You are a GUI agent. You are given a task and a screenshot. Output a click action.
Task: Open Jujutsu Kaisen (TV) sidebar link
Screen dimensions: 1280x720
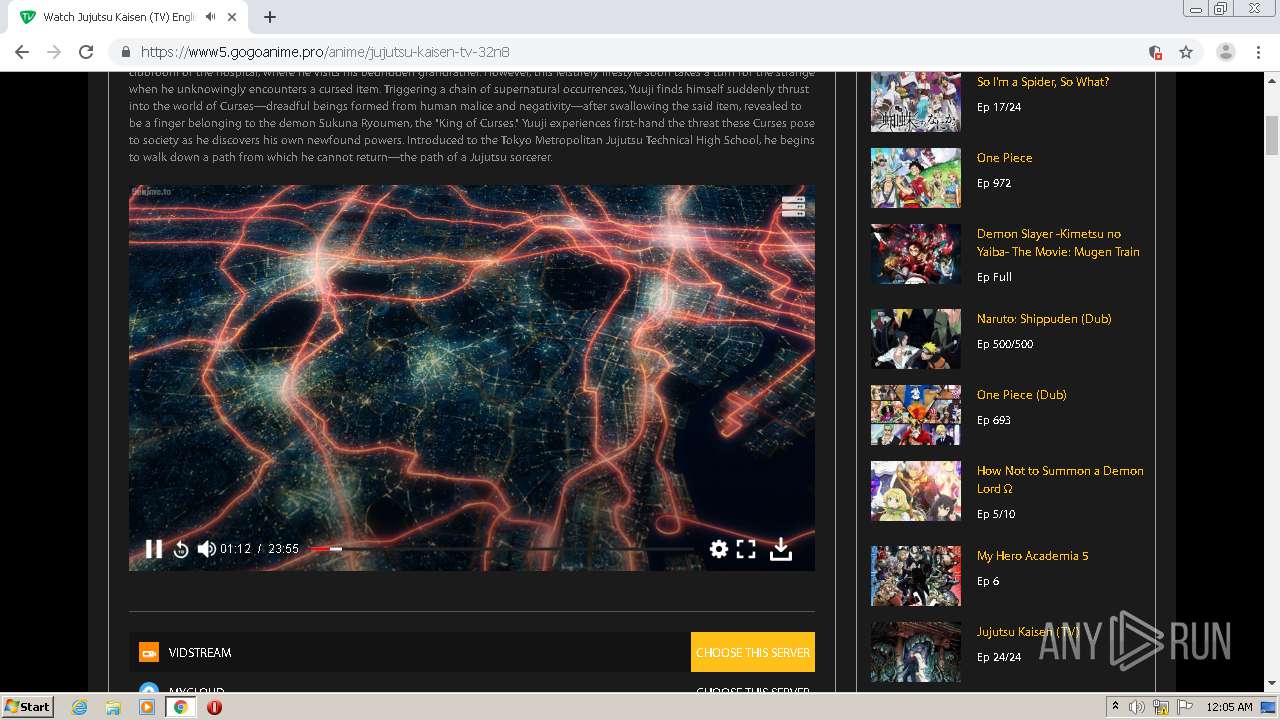pos(1028,632)
